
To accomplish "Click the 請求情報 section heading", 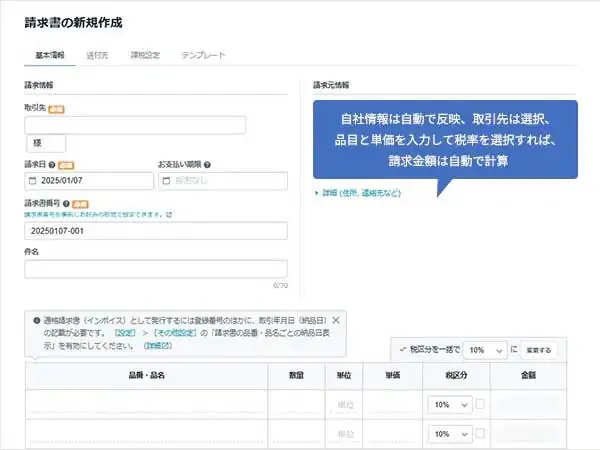I will point(39,85).
